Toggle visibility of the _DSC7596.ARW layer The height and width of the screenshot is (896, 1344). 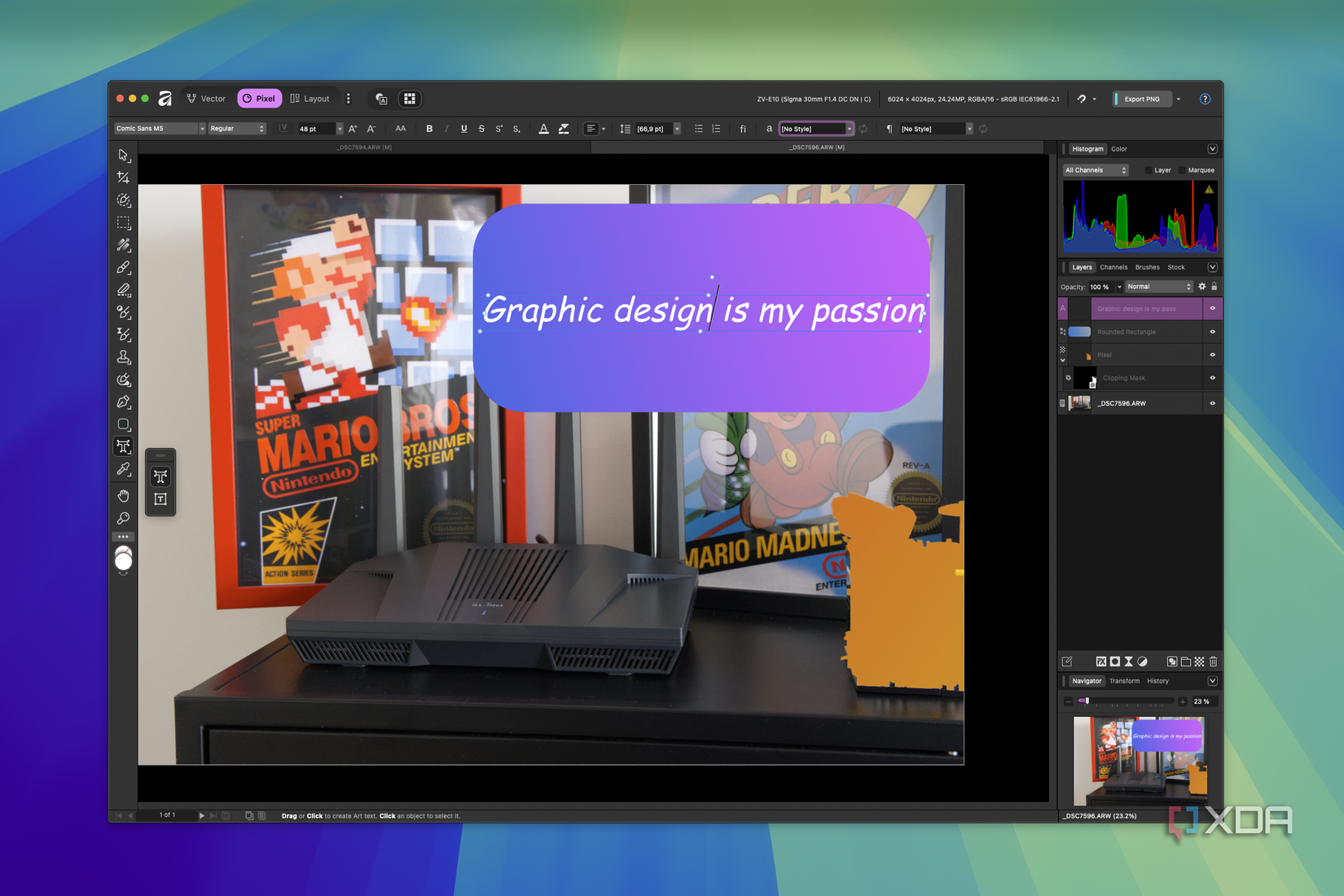[x=1211, y=402]
